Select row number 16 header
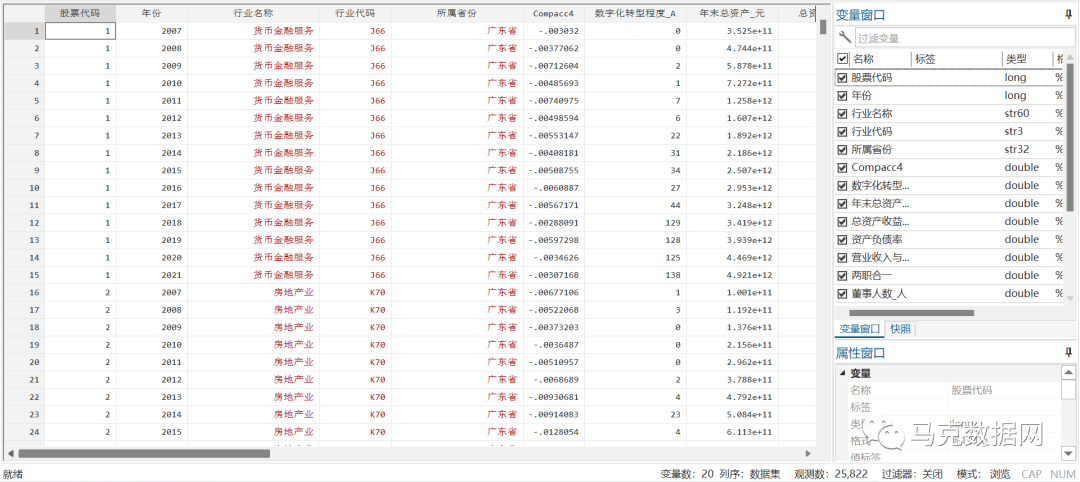Viewport: 1080px width, 482px height. 23,293
